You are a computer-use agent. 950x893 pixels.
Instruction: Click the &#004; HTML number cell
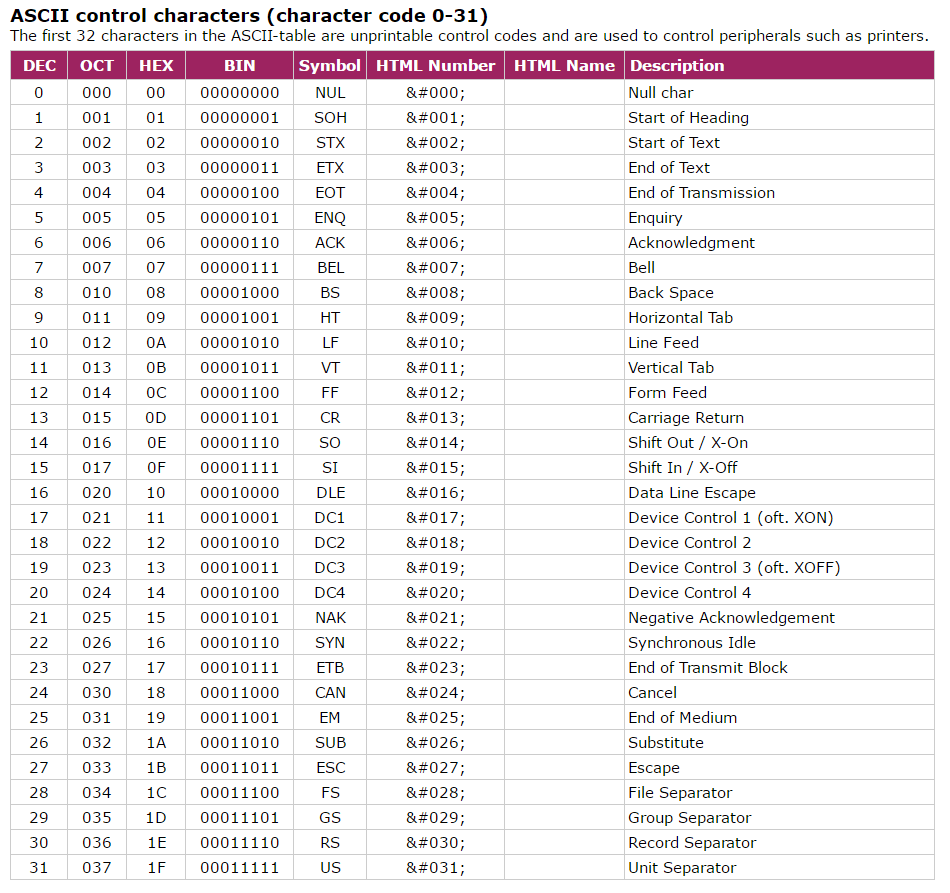(435, 193)
